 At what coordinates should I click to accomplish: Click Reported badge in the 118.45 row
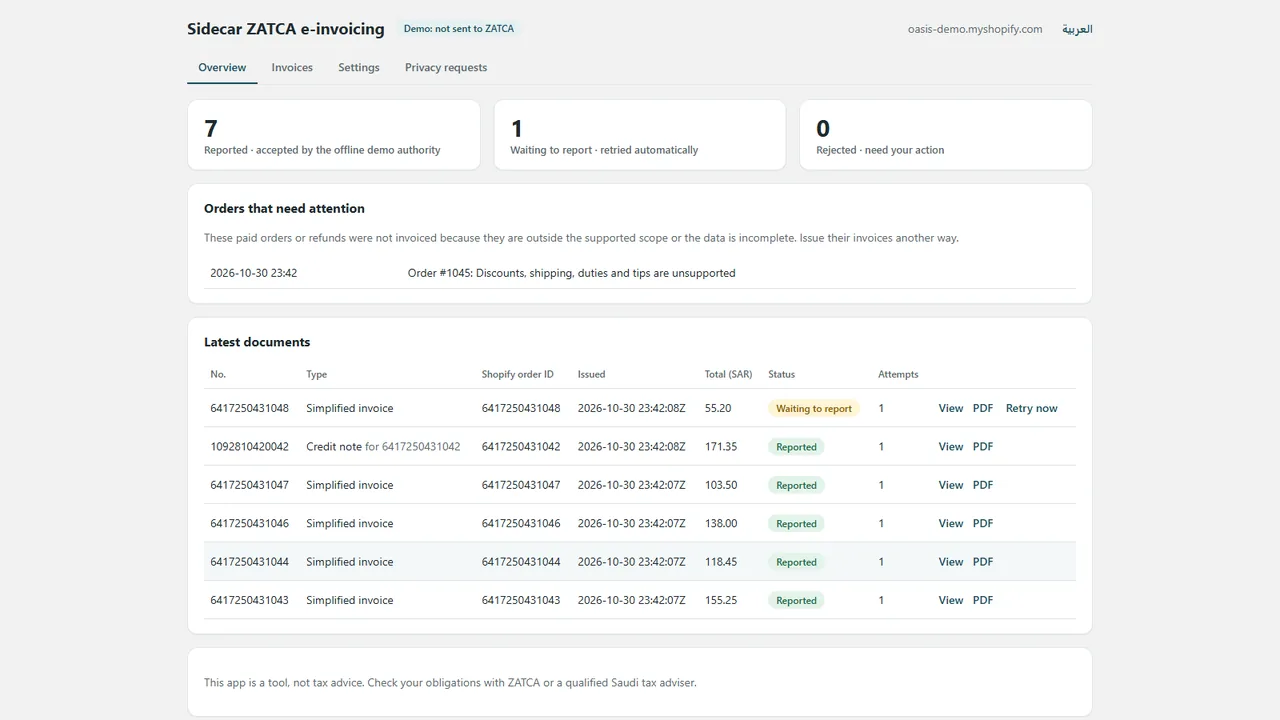[x=796, y=562]
